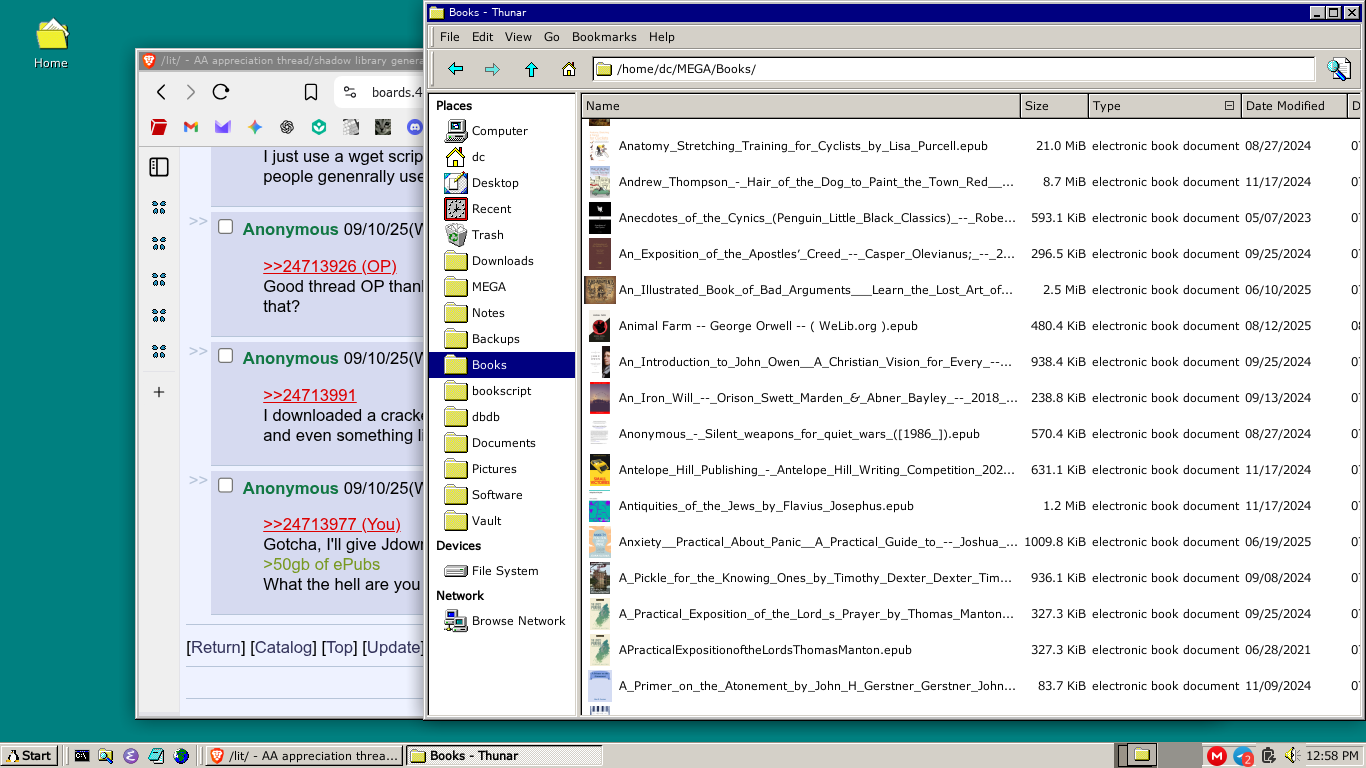Launch the terminal from the taskbar
Screen dimensions: 1366x768
click(82, 756)
